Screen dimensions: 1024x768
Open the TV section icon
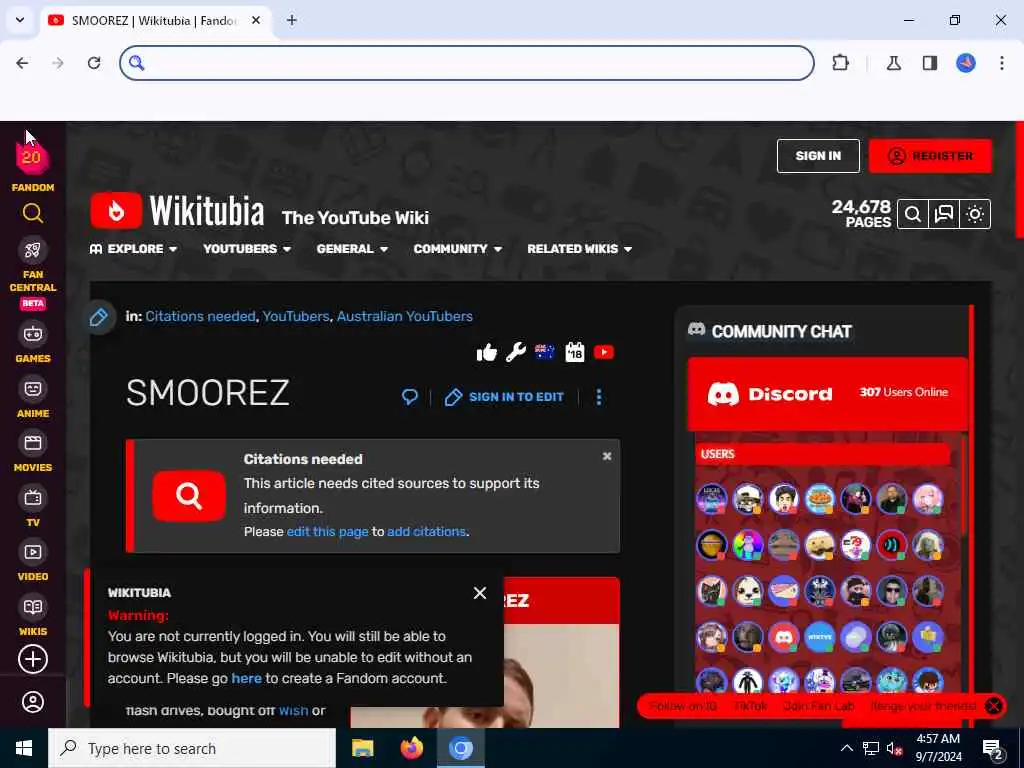click(33, 498)
